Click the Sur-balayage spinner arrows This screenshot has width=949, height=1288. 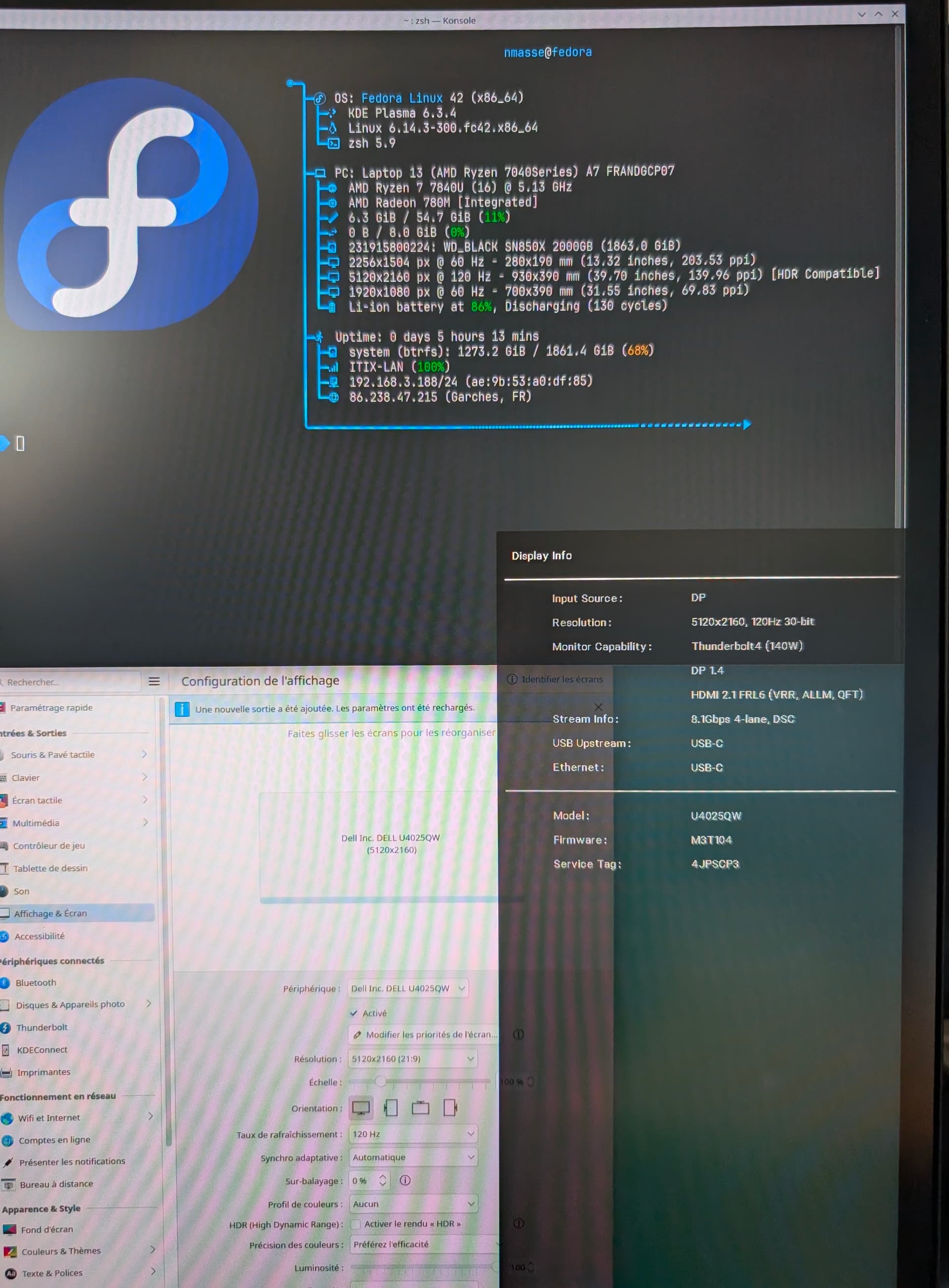(383, 1180)
